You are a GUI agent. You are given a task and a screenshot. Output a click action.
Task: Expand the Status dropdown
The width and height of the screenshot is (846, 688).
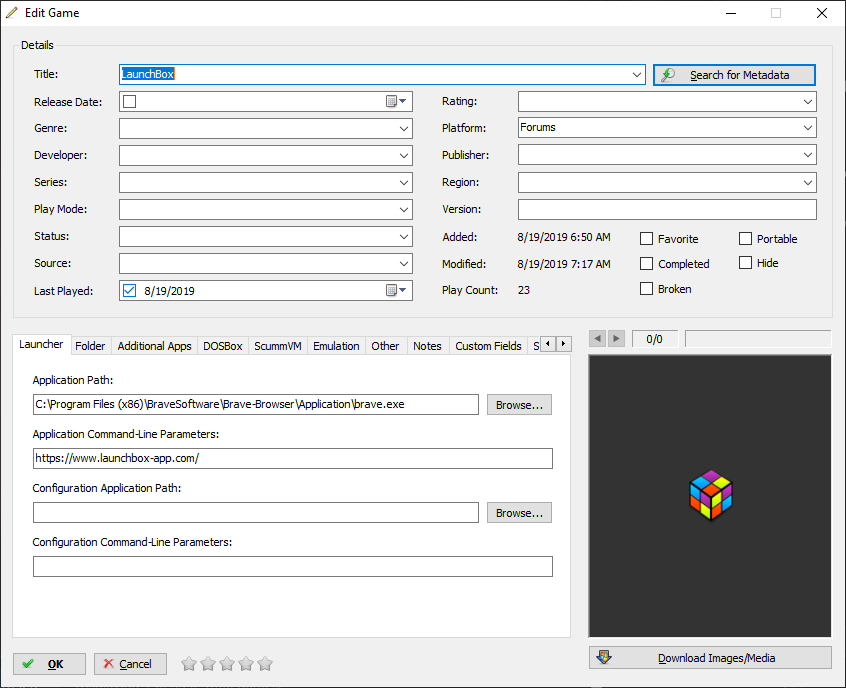tap(404, 236)
